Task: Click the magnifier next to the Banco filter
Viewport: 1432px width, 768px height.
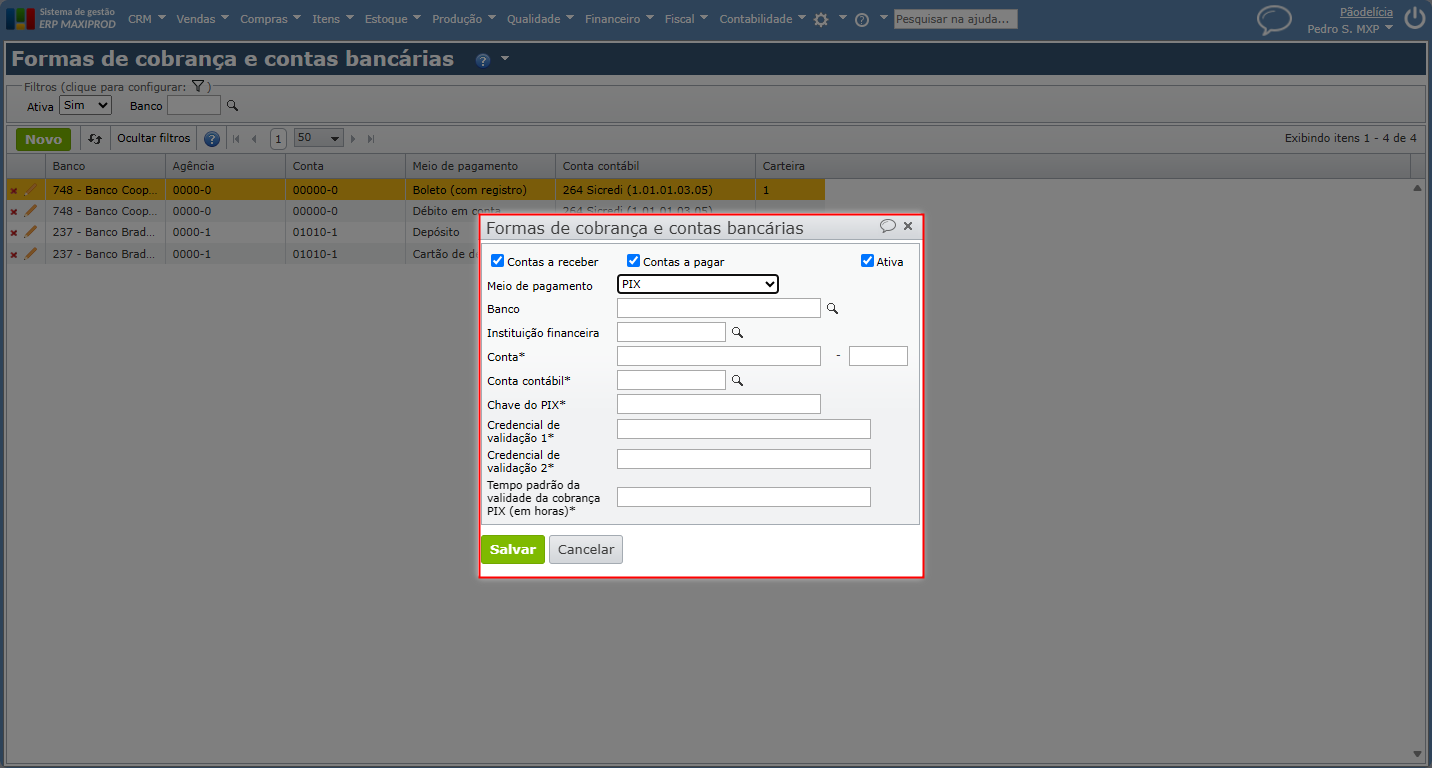Action: (x=232, y=105)
